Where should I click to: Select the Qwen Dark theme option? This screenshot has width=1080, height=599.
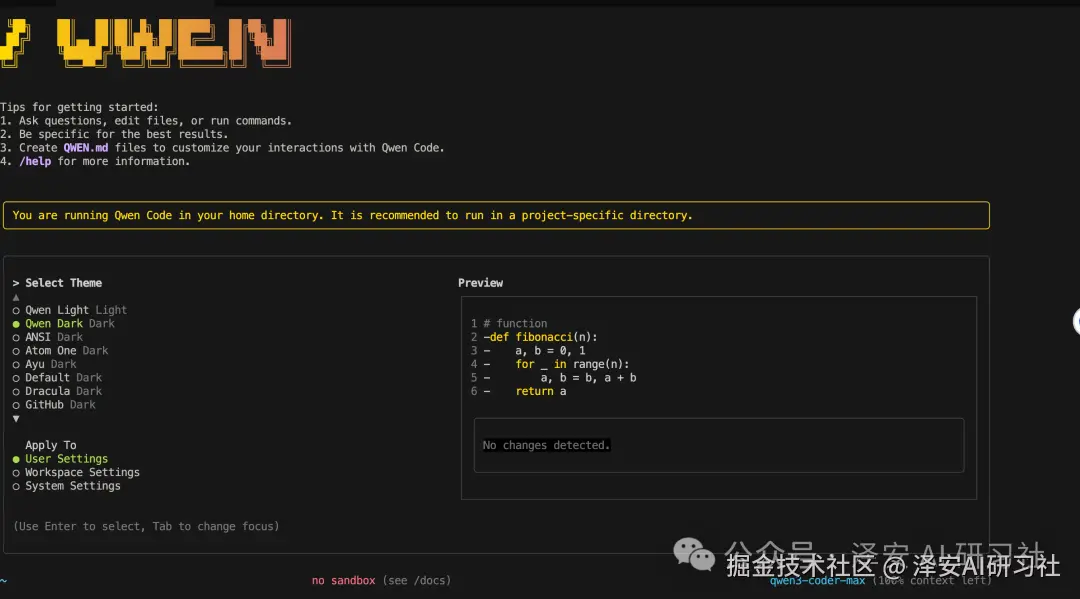tap(63, 324)
